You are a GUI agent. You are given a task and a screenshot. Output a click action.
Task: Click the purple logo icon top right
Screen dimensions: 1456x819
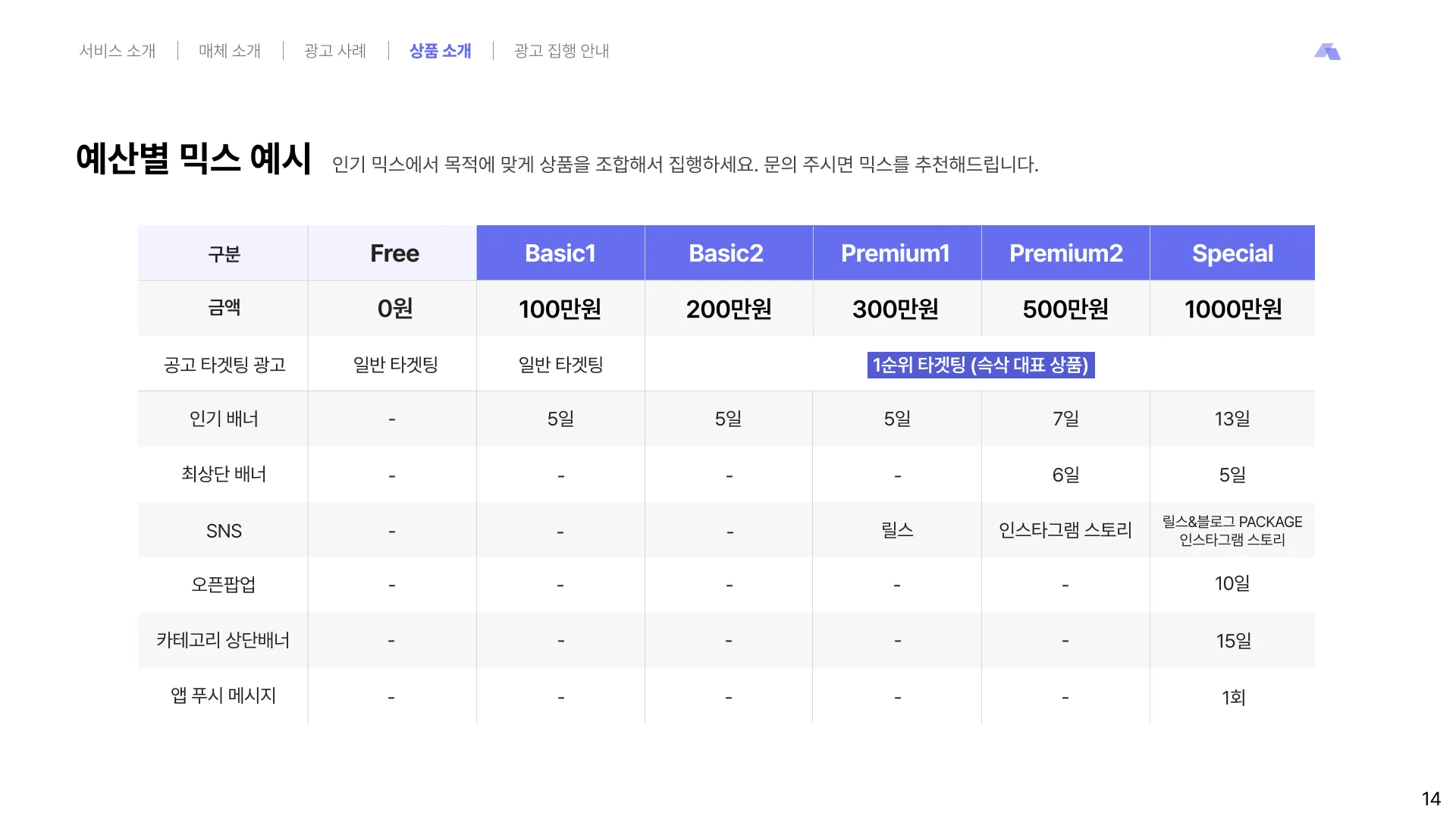(1327, 52)
